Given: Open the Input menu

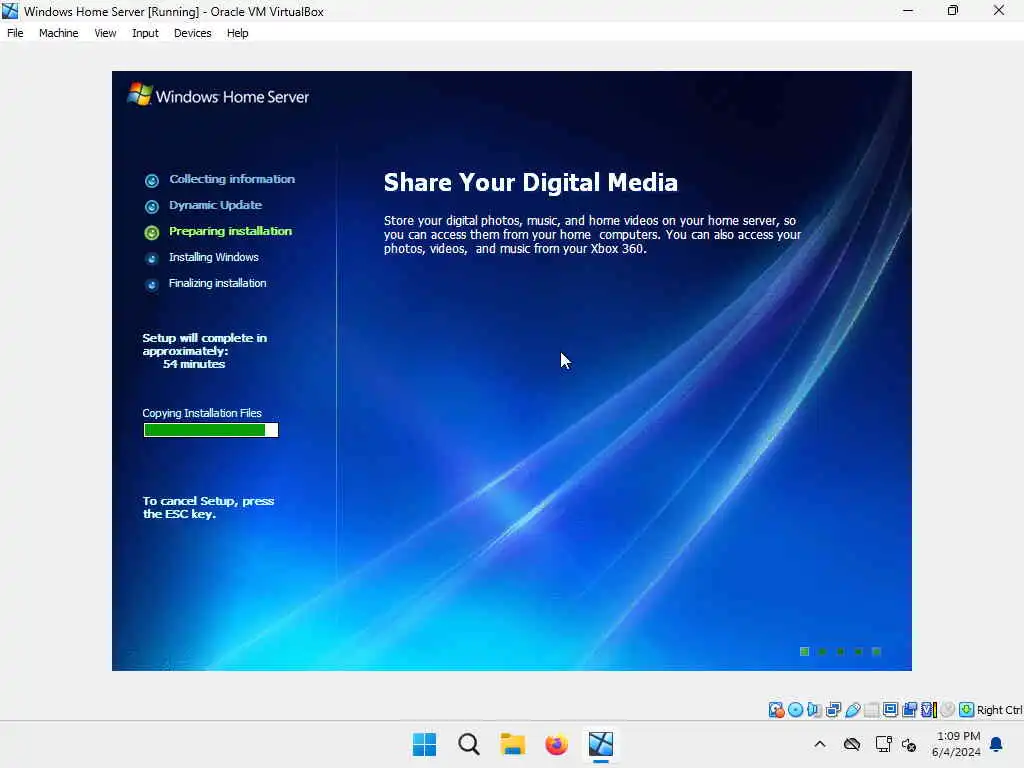Looking at the screenshot, I should pos(145,33).
